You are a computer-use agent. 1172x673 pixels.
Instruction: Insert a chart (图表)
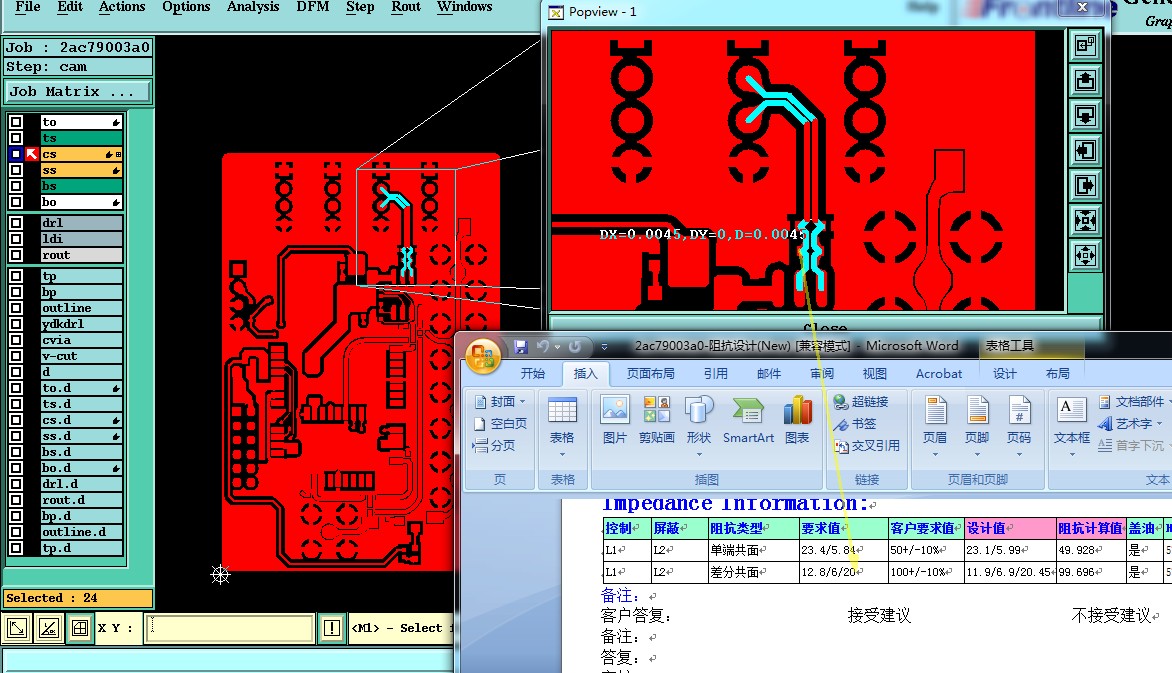tap(798, 420)
